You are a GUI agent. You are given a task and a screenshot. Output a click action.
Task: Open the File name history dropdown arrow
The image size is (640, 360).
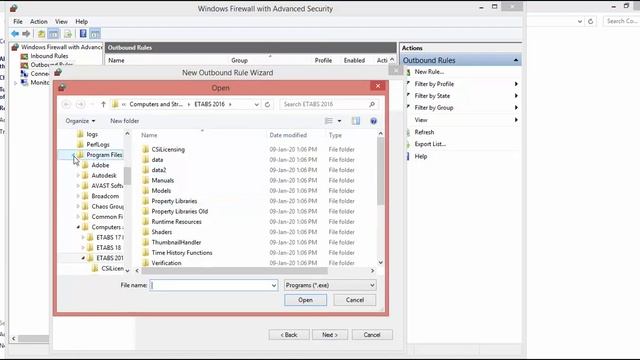coord(274,285)
